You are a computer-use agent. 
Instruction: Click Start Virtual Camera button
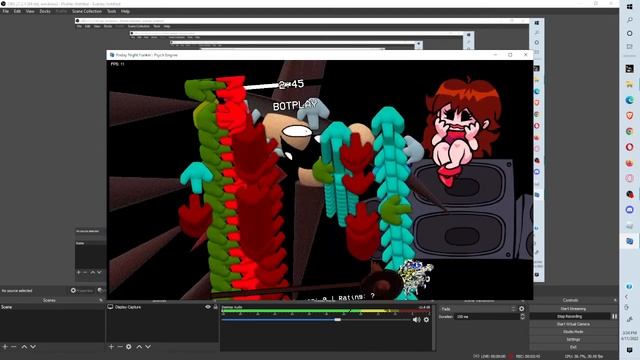point(573,324)
